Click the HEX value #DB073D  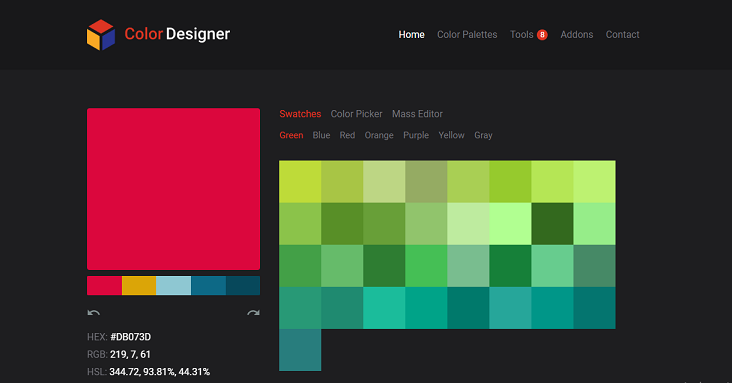(x=130, y=337)
